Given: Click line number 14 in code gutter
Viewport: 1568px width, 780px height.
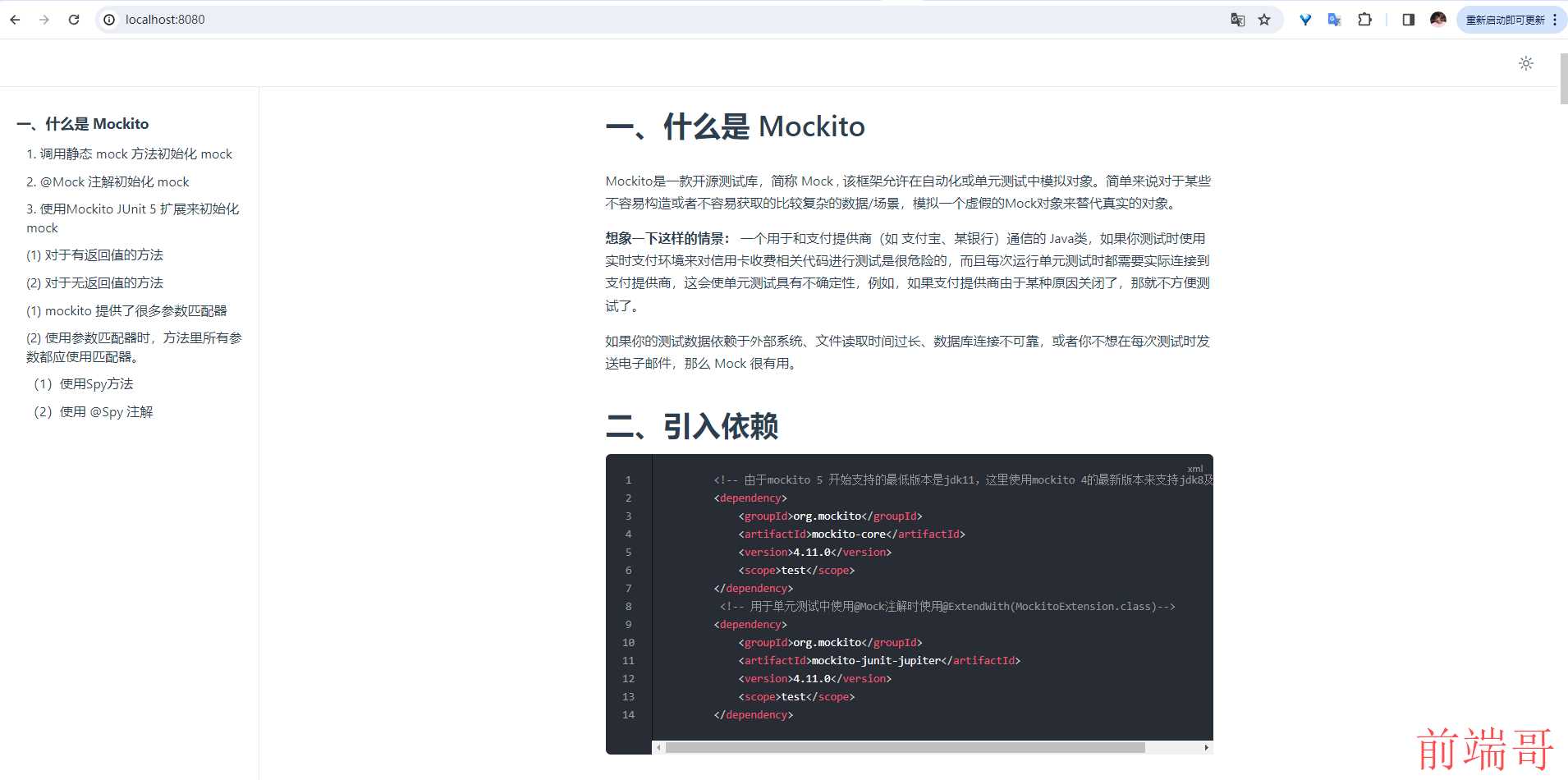Looking at the screenshot, I should pos(628,714).
